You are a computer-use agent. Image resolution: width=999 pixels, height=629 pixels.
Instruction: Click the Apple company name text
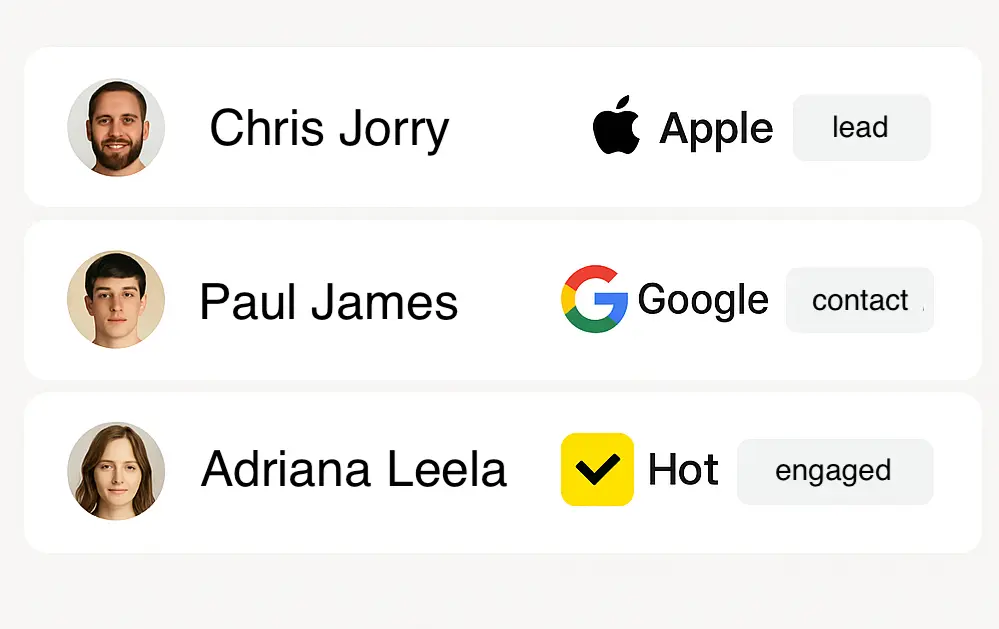[x=716, y=129]
